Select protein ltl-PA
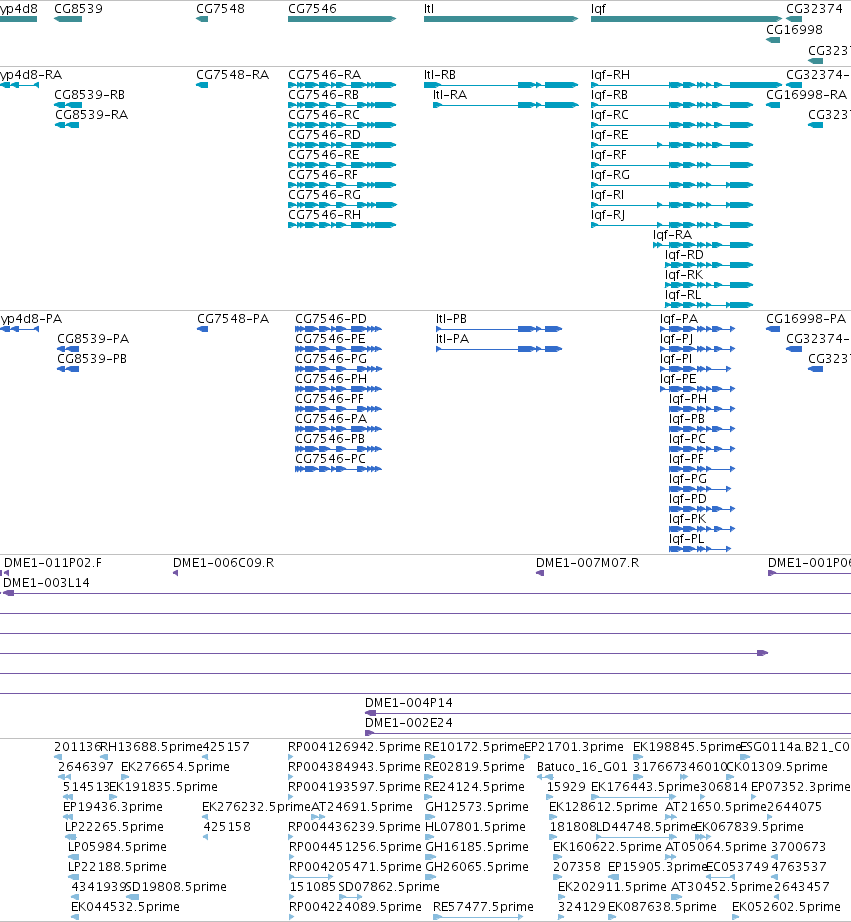 pyautogui.click(x=452, y=339)
